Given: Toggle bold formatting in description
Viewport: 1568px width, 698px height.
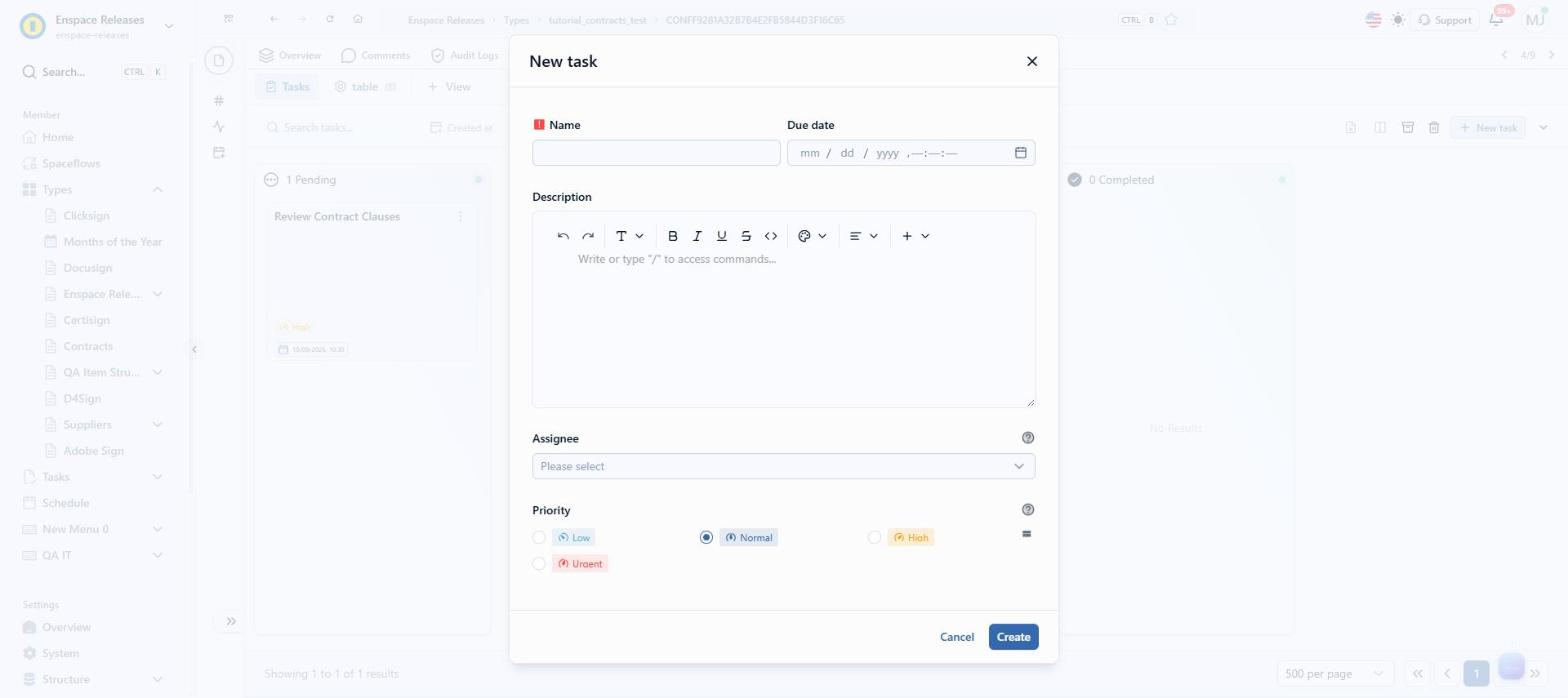Looking at the screenshot, I should click(673, 236).
